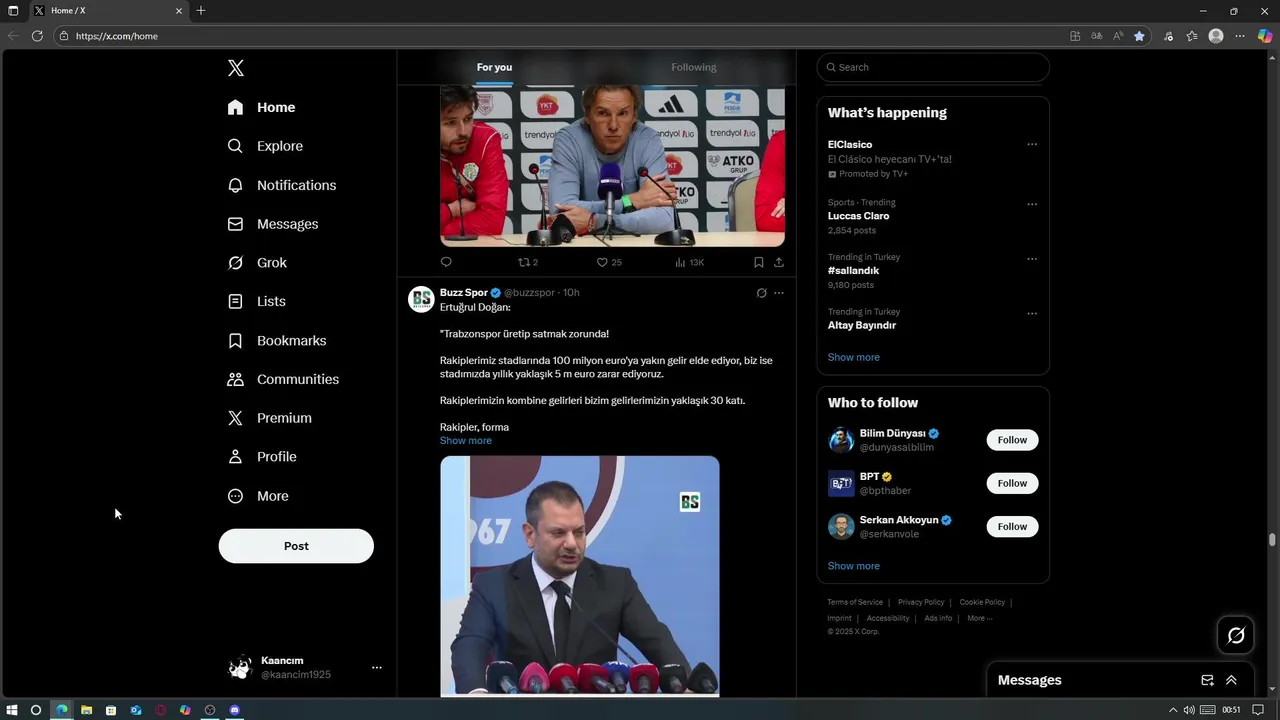Open Explore from the sidebar

tap(265, 146)
